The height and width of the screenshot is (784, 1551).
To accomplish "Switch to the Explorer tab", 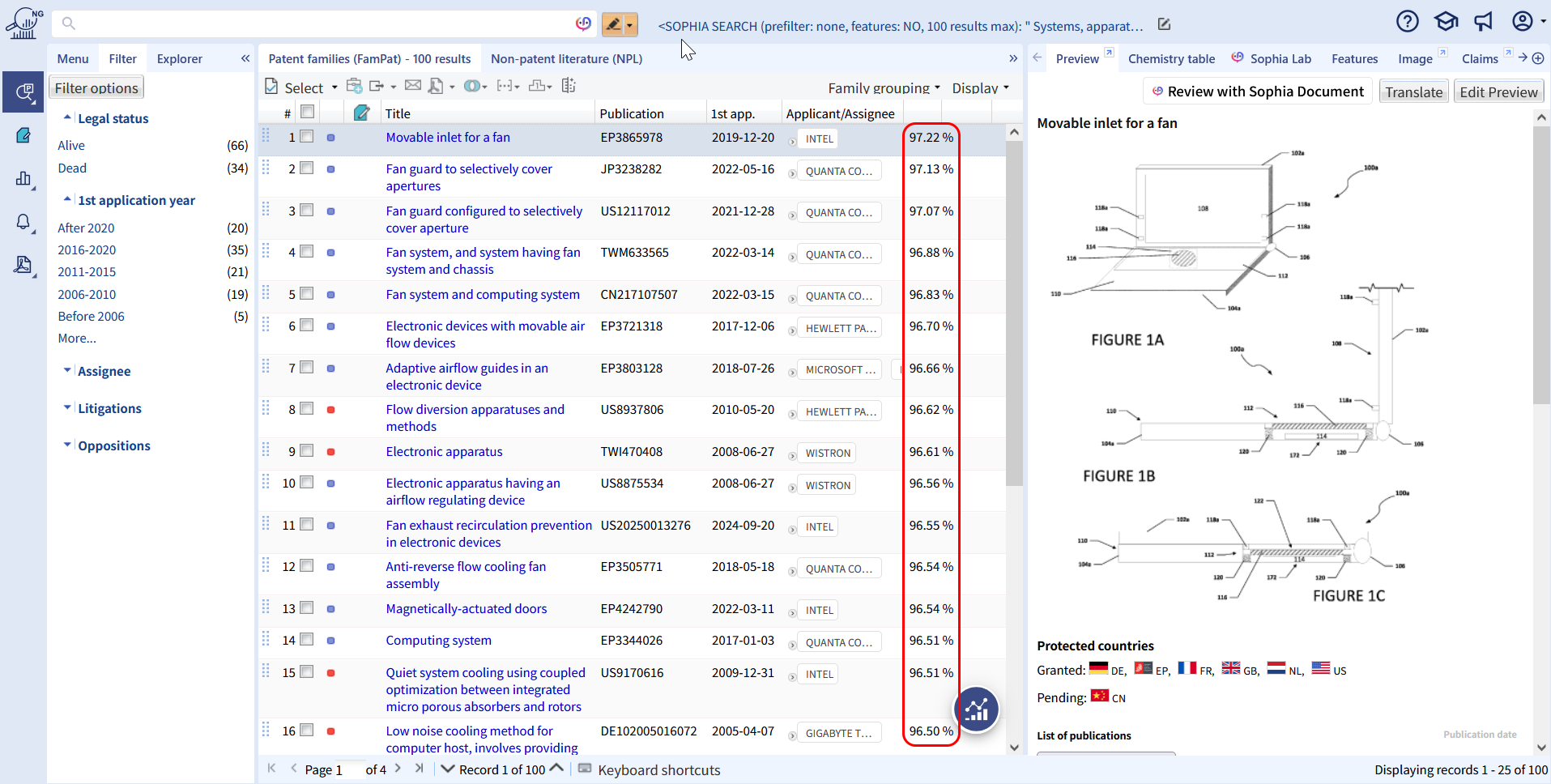I will coord(180,58).
